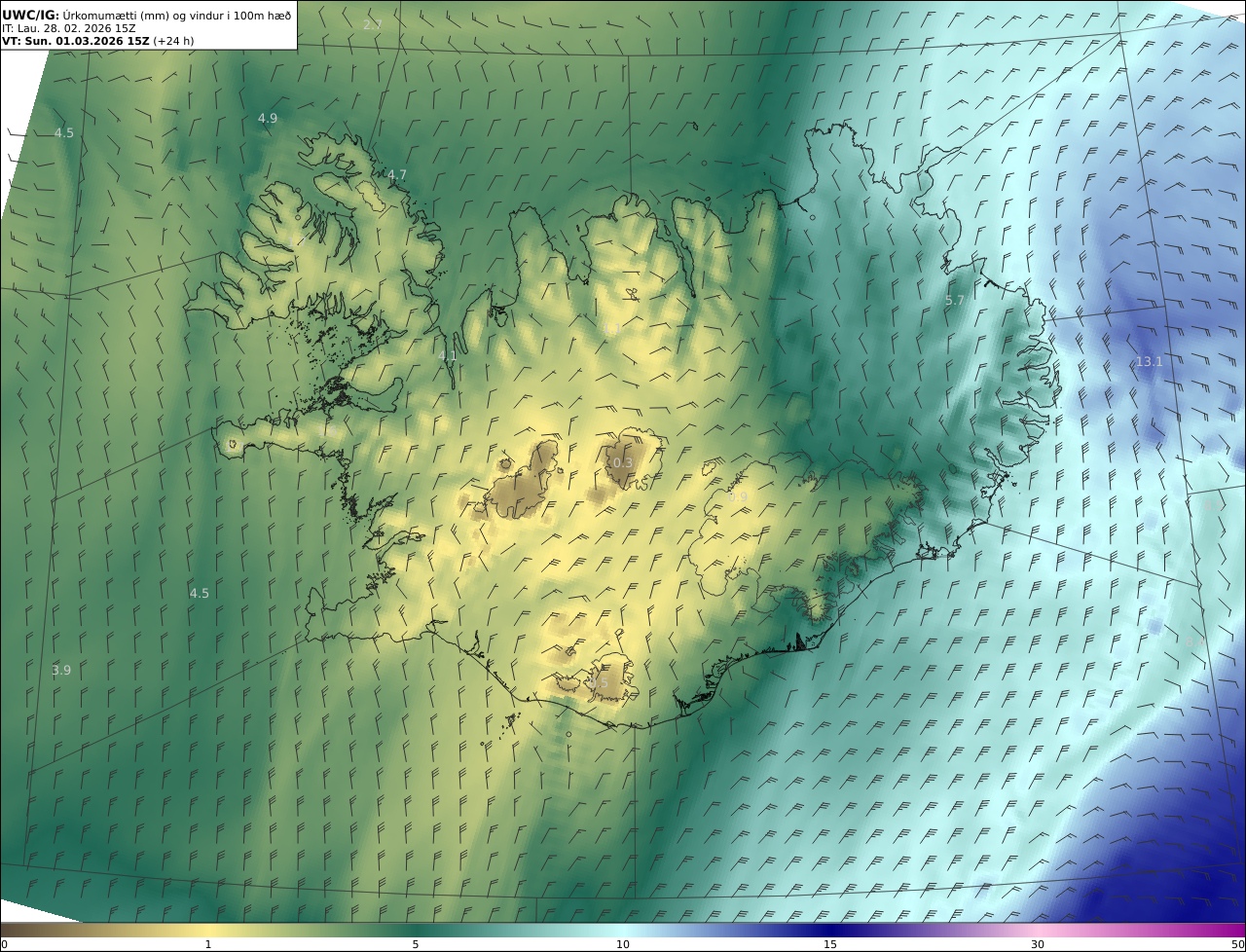This screenshot has width=1246, height=952.
Task: Click the color scale tick label 5
Action: (x=416, y=944)
